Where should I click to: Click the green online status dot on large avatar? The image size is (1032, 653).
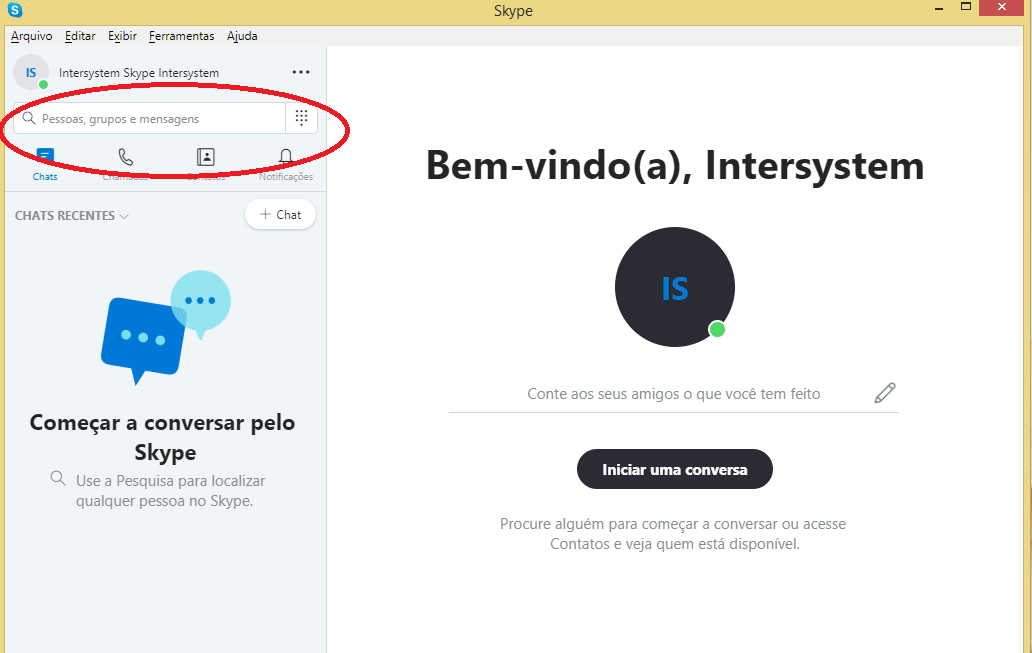pyautogui.click(x=717, y=329)
